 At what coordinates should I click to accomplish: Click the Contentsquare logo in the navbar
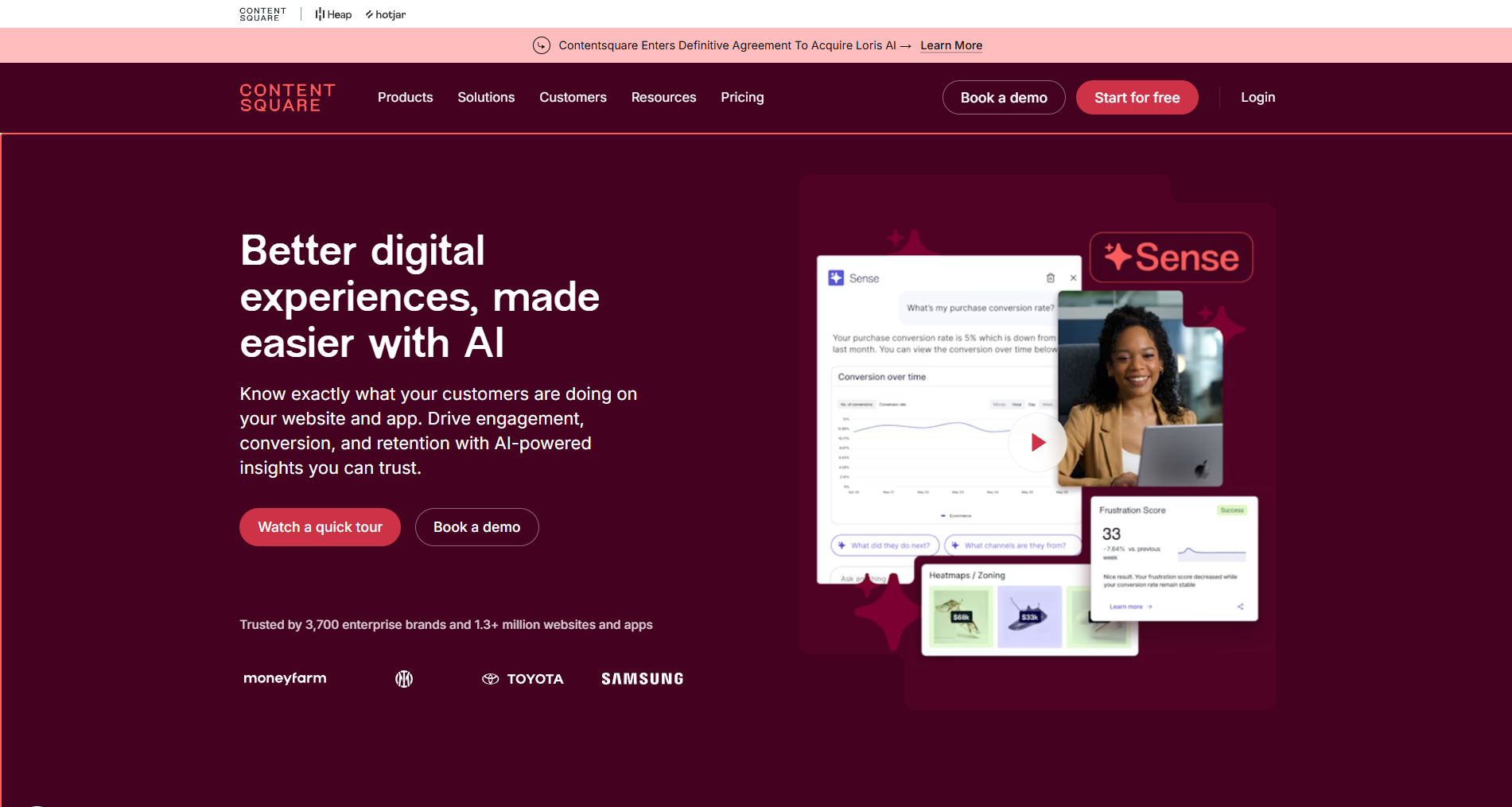[x=287, y=98]
